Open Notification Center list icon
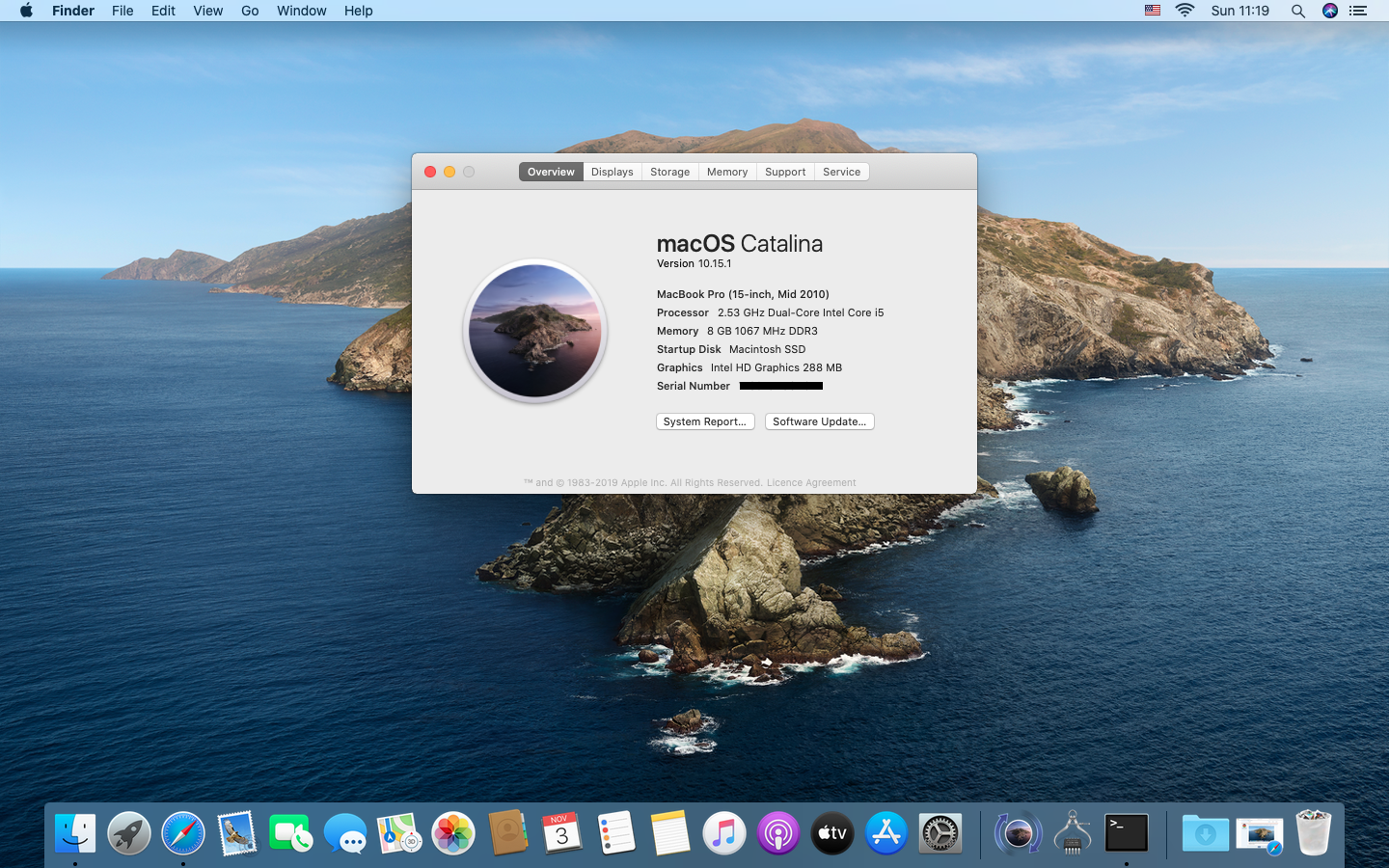1389x868 pixels. pos(1358,11)
